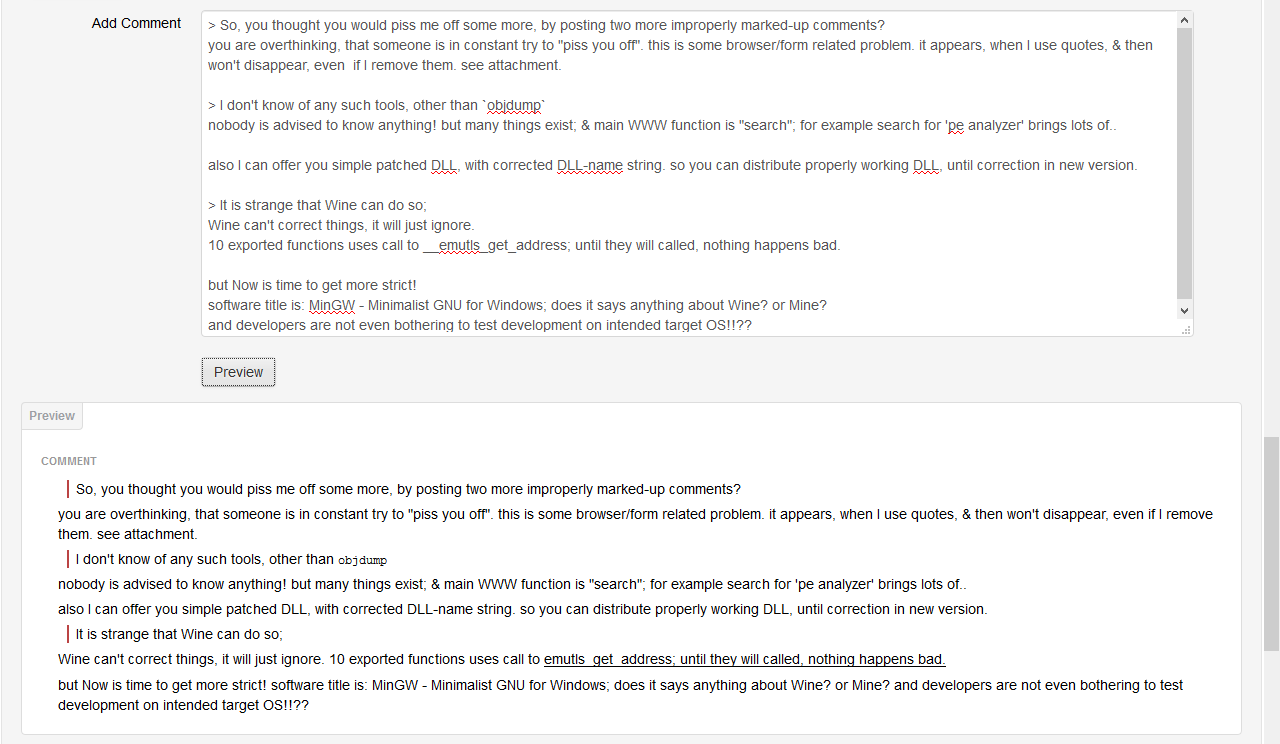Open the underlined emutls_get_address link in preview
The image size is (1280, 744).
pyautogui.click(x=744, y=659)
